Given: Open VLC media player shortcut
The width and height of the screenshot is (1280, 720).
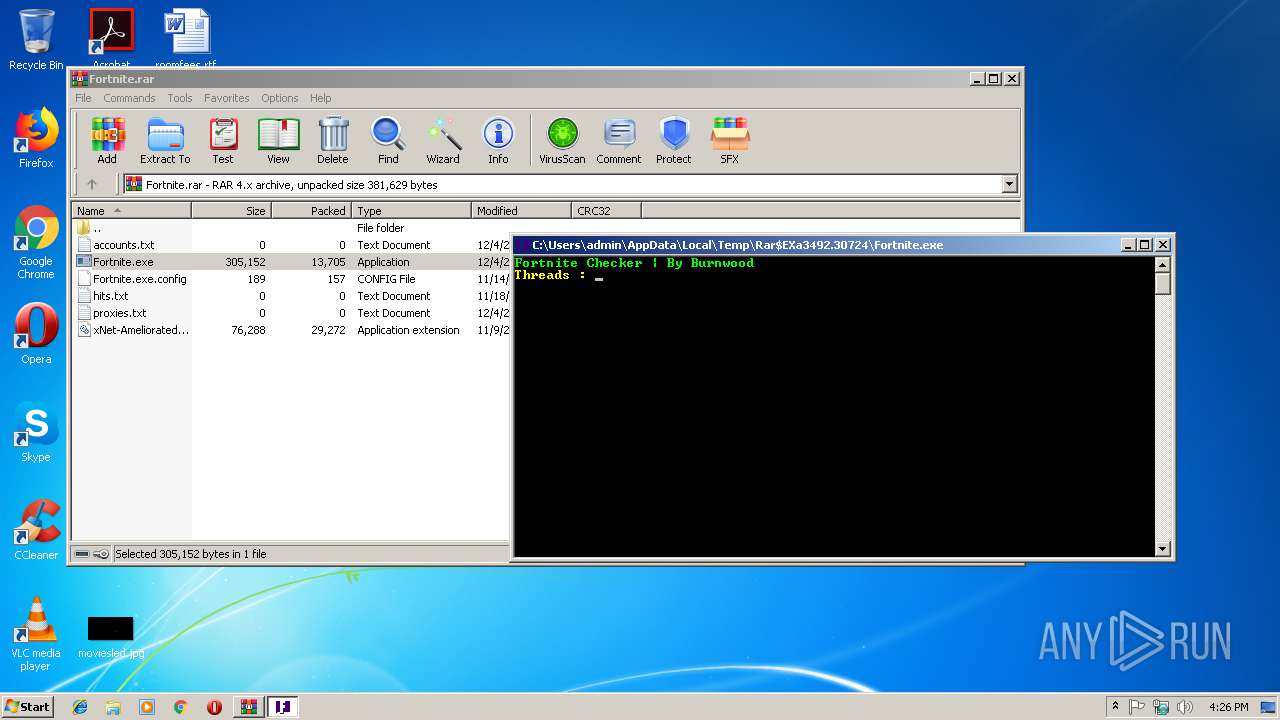Looking at the screenshot, I should click(x=36, y=634).
